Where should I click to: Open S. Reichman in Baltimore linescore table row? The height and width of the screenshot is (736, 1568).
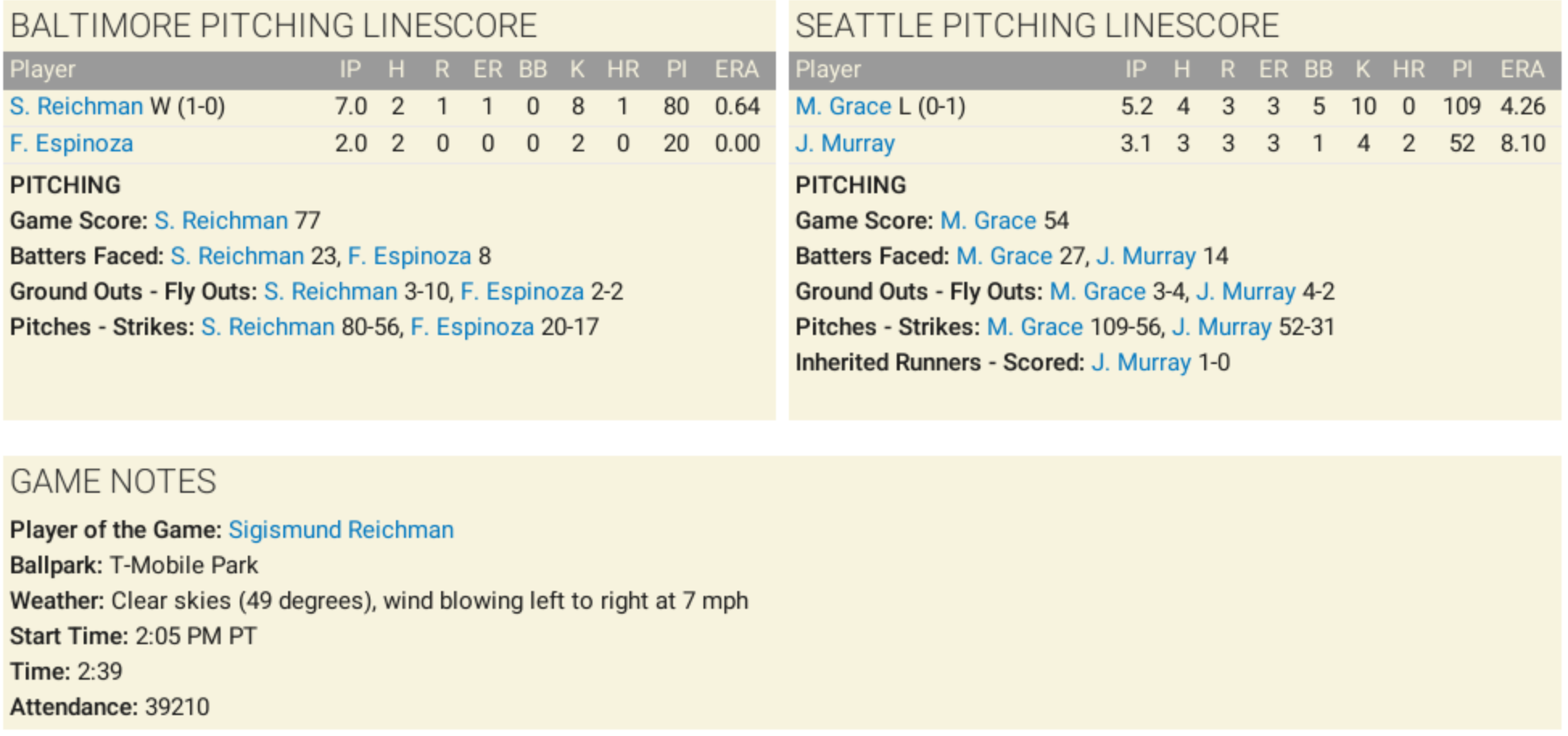[76, 106]
